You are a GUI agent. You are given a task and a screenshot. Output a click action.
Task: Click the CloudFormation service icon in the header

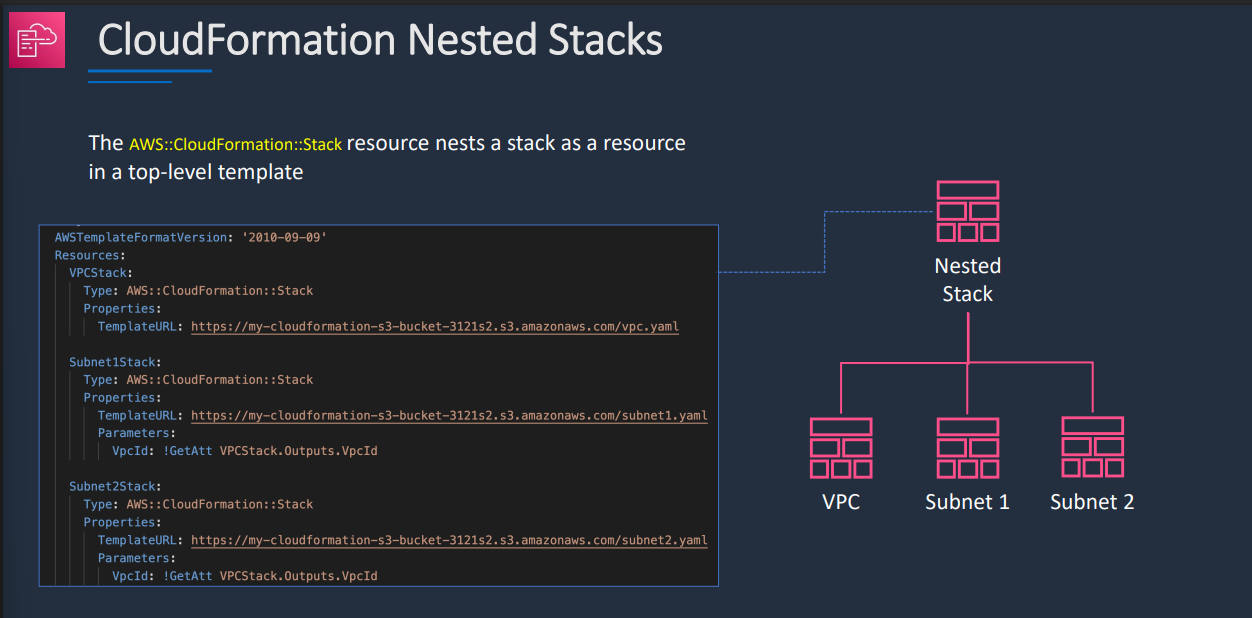[x=37, y=40]
